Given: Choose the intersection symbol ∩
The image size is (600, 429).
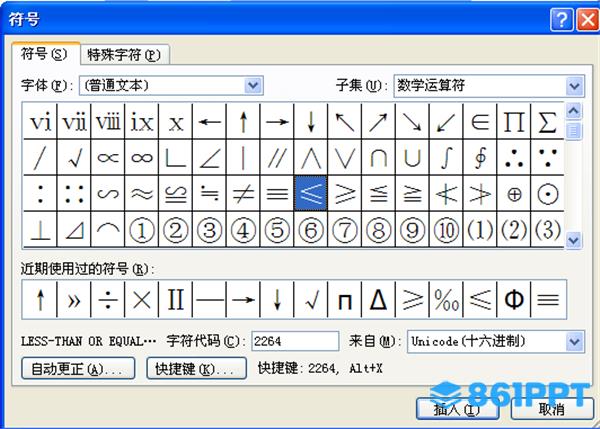Looking at the screenshot, I should click(378, 157).
